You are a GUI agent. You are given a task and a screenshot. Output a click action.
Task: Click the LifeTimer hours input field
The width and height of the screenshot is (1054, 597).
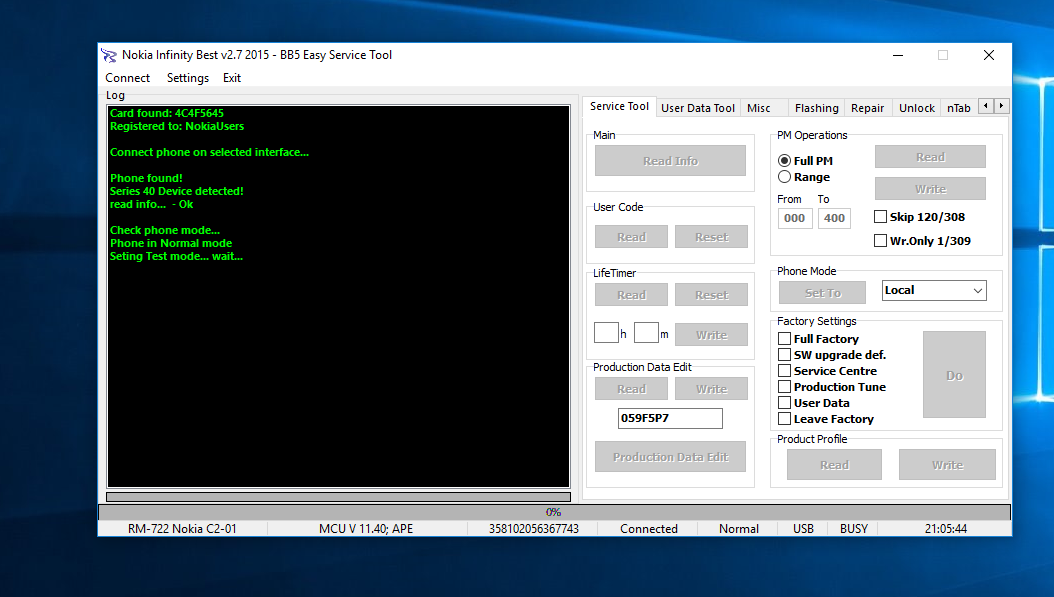606,332
